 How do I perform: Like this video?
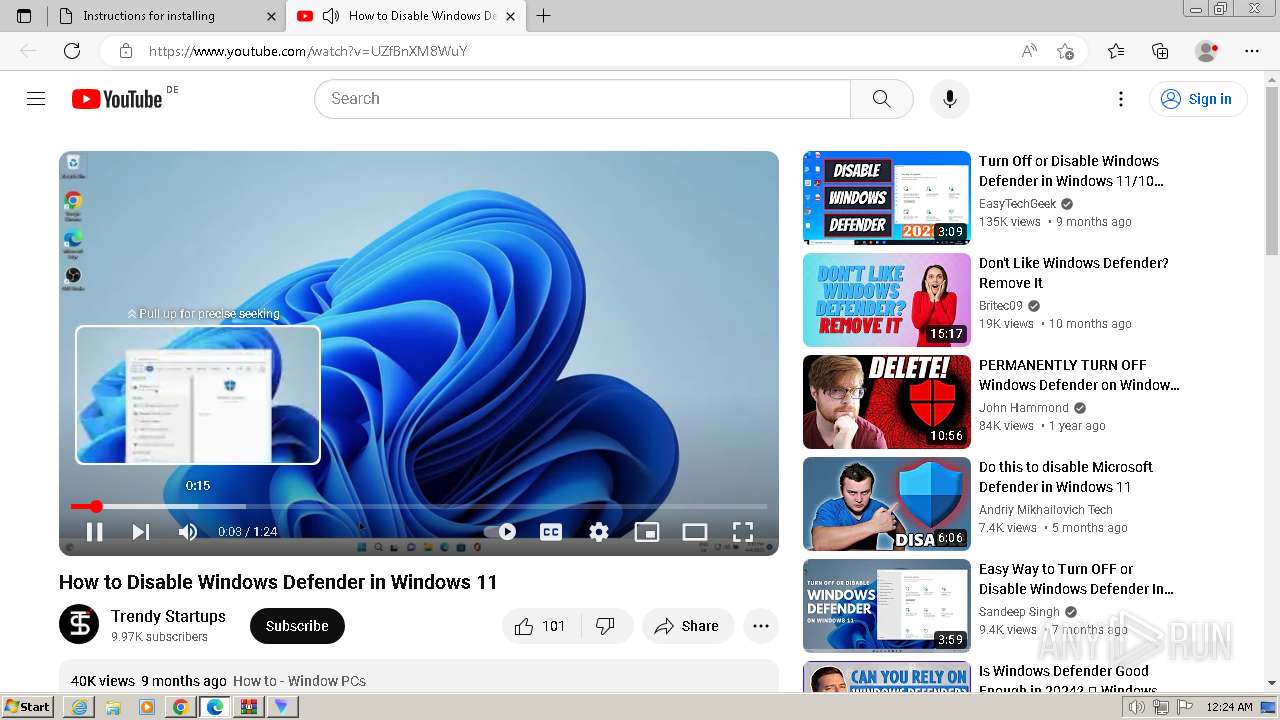click(x=540, y=626)
